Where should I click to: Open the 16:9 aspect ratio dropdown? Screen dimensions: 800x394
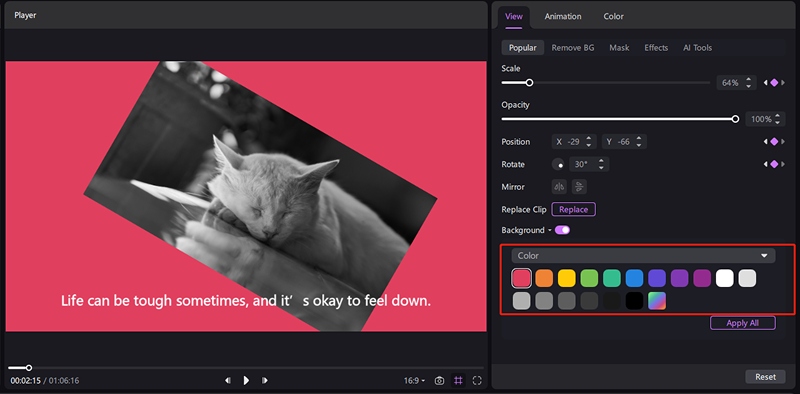click(414, 381)
